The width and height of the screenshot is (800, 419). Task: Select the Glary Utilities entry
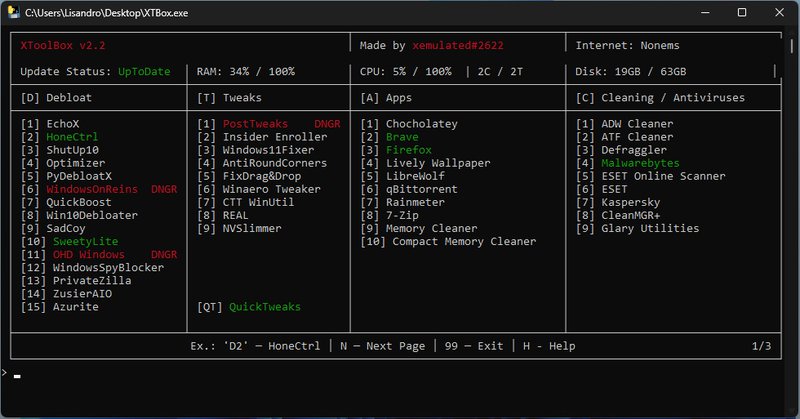coord(637,228)
